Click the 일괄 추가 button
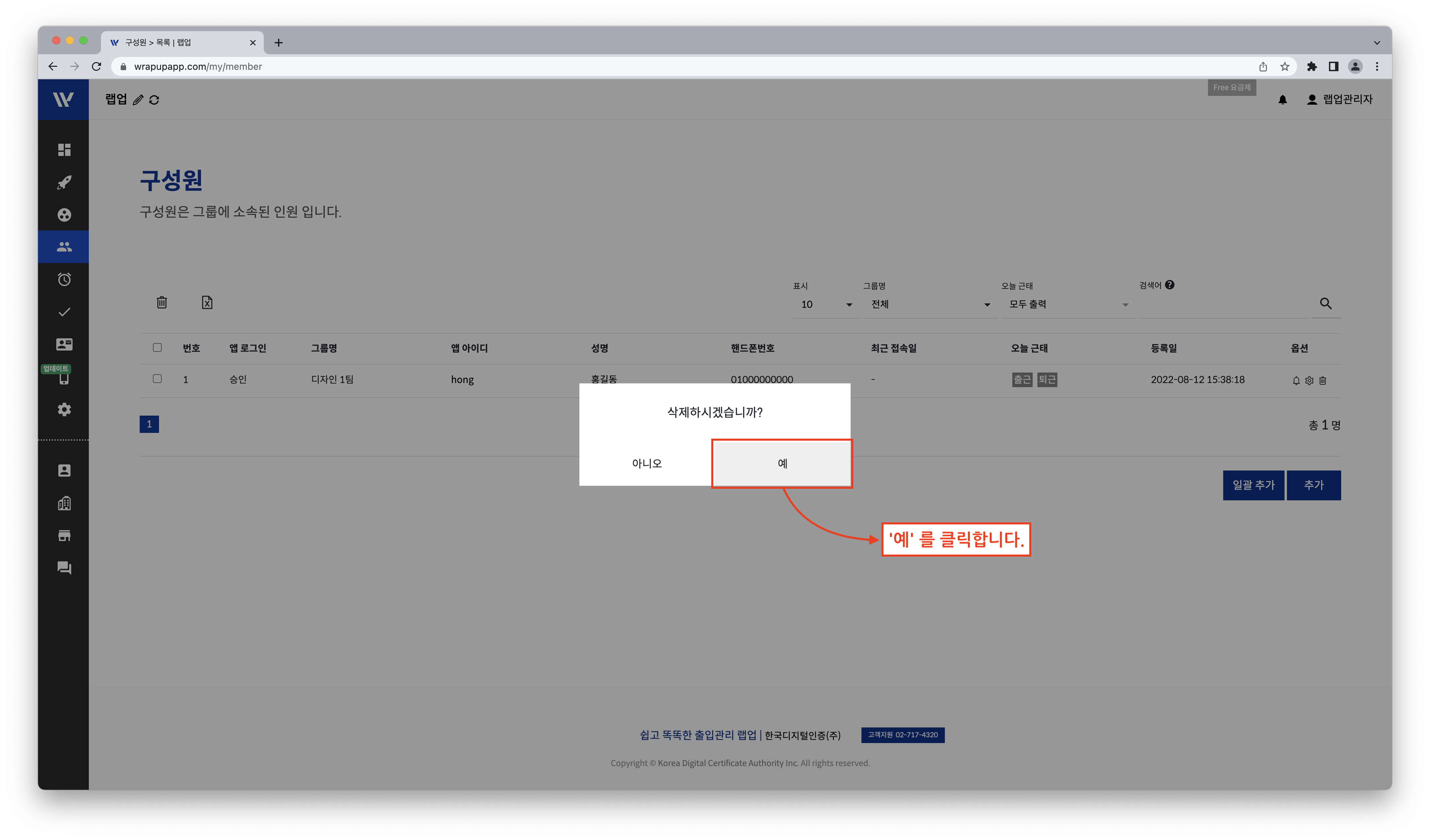Image resolution: width=1430 pixels, height=840 pixels. [1253, 485]
